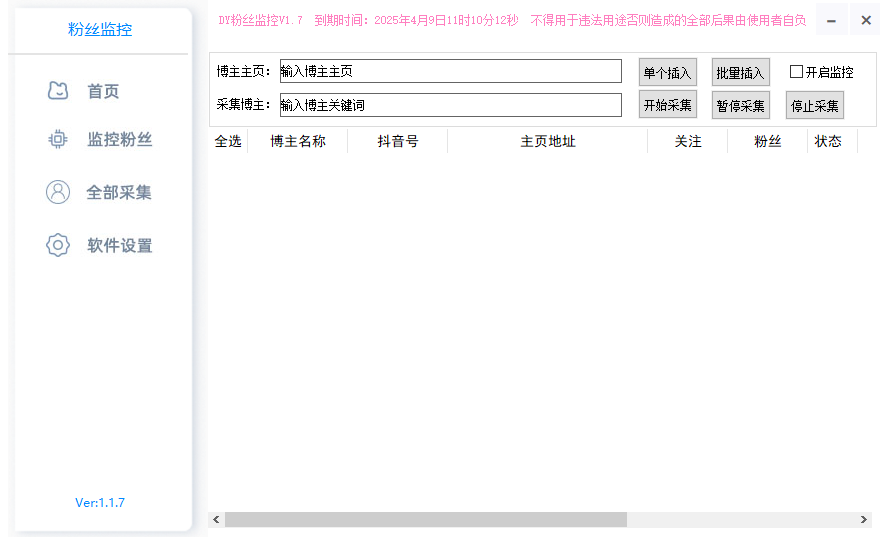Stop collection with 停止采集 button
883x537 pixels.
[814, 105]
